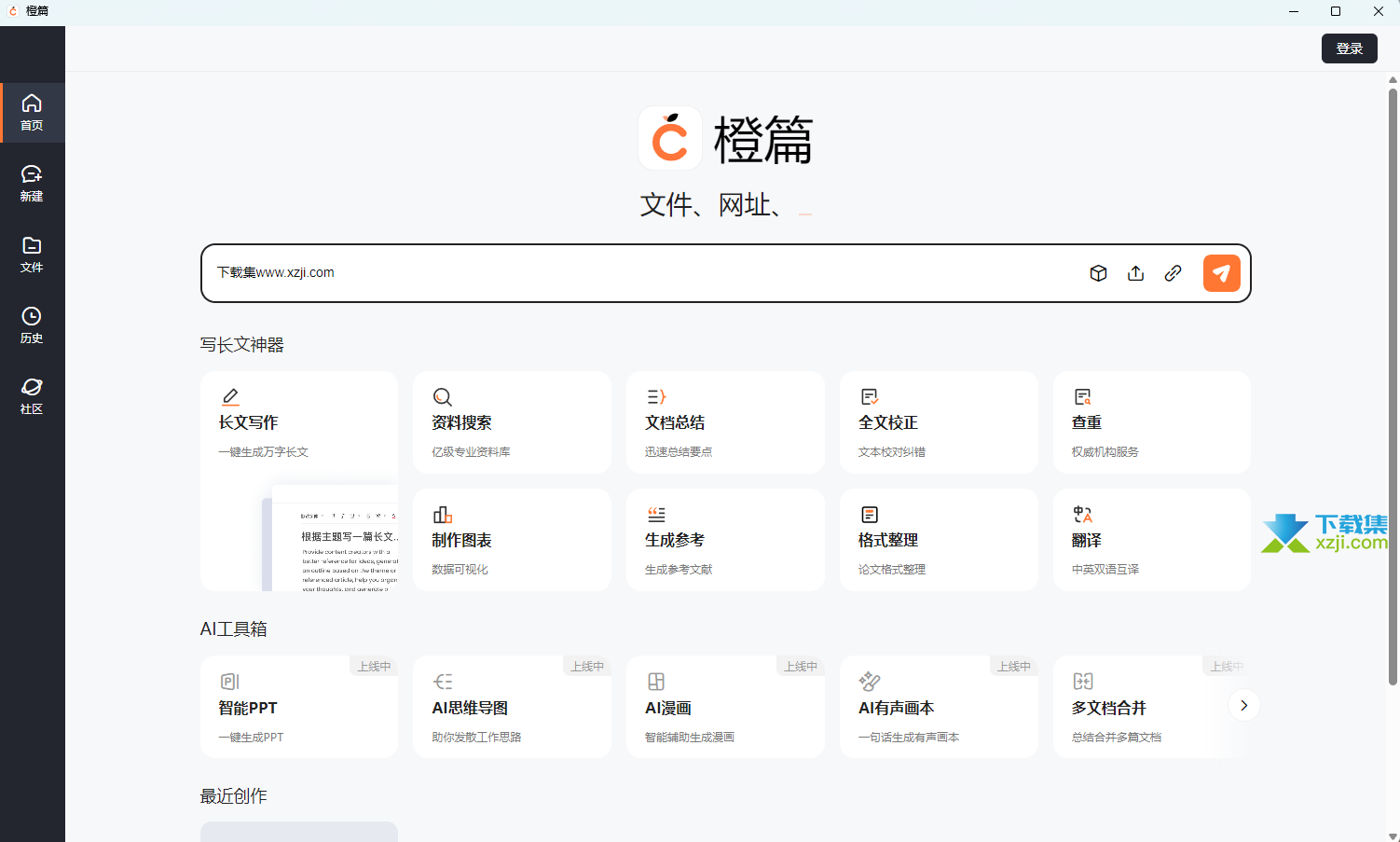Click the 权威机构服务 description
The width and height of the screenshot is (1400, 842).
(1105, 452)
